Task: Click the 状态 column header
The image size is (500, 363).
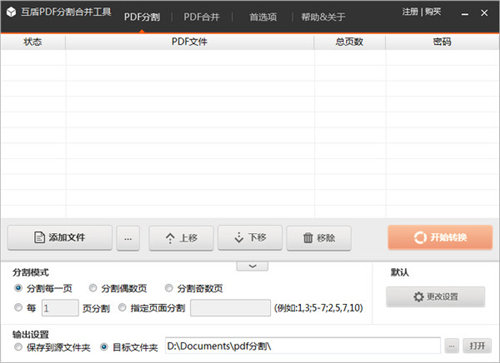Action: pos(33,42)
